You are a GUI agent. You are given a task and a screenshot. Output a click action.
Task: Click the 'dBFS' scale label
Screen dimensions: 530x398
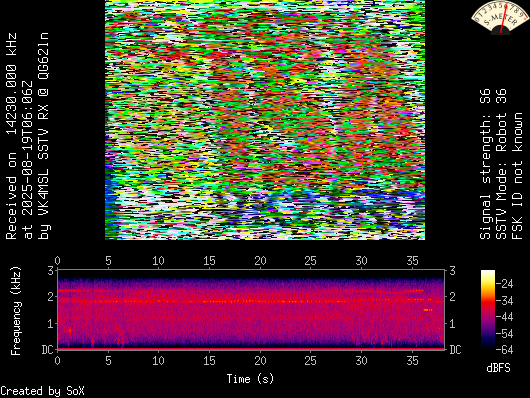point(498,368)
